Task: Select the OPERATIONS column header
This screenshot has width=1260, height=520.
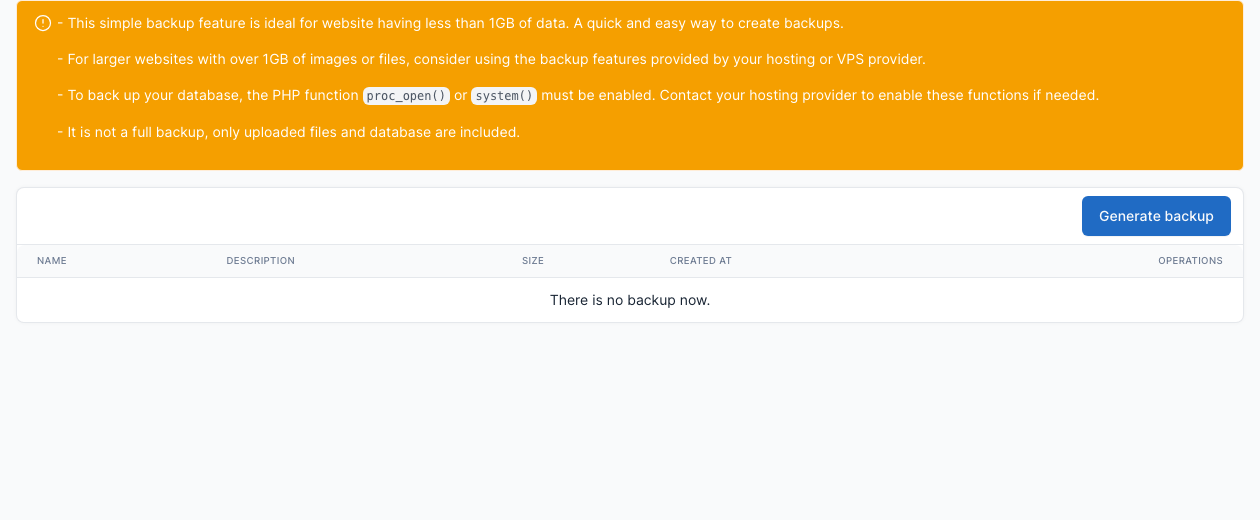Action: click(1190, 261)
